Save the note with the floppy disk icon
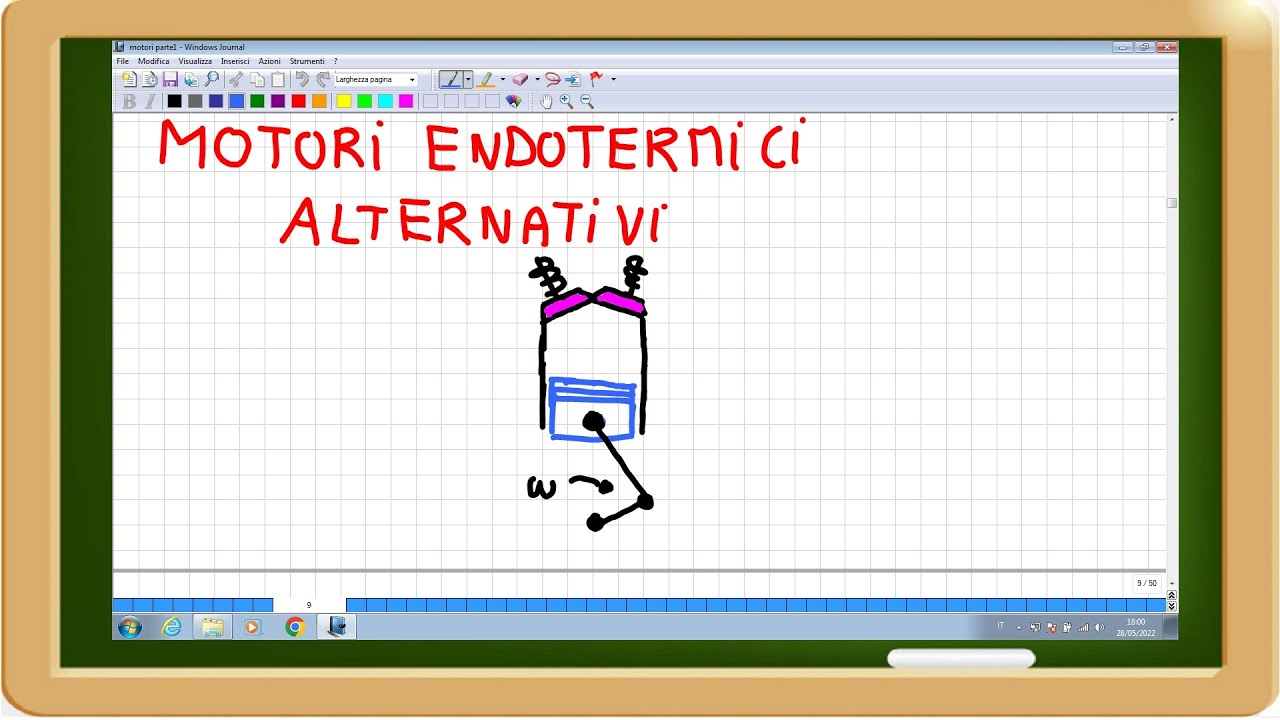This screenshot has height=720, width=1280. (x=170, y=79)
